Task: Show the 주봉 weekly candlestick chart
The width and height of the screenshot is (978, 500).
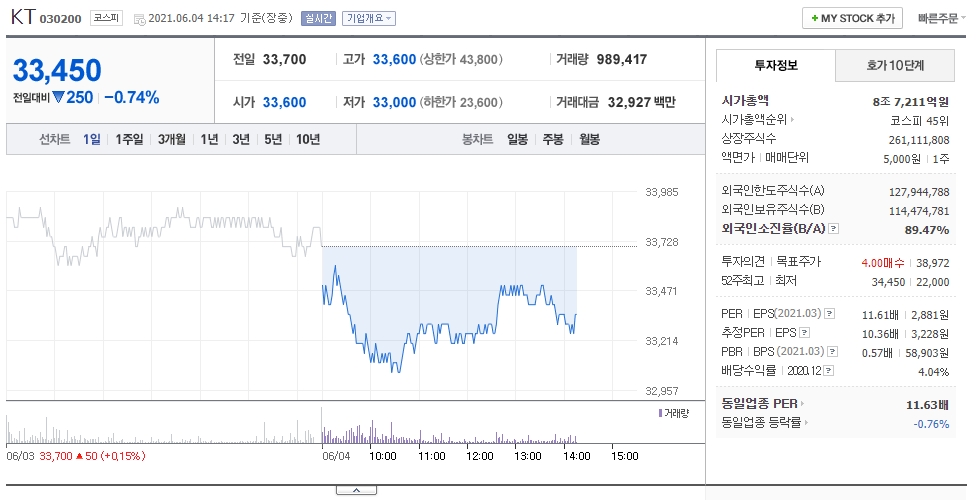Action: (553, 139)
